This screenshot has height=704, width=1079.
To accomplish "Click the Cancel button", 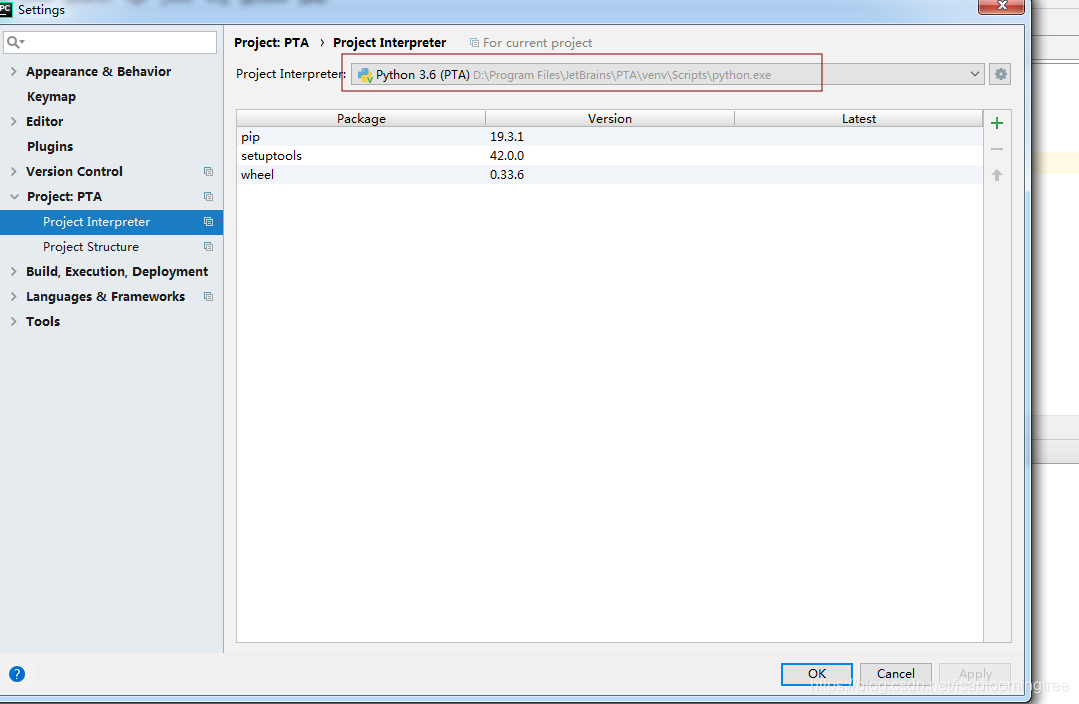I will 896,674.
